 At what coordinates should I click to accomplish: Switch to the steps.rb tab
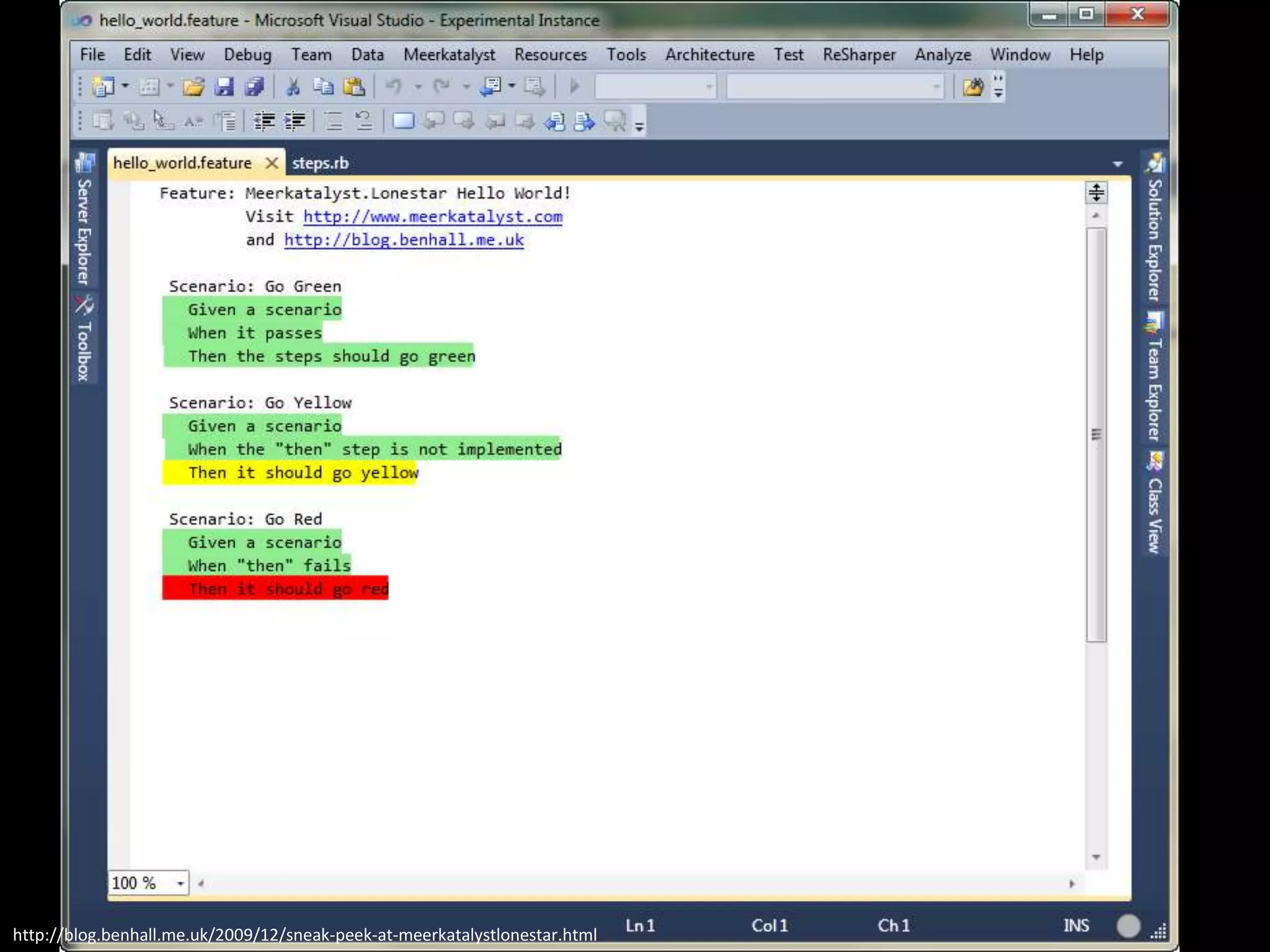(x=320, y=164)
